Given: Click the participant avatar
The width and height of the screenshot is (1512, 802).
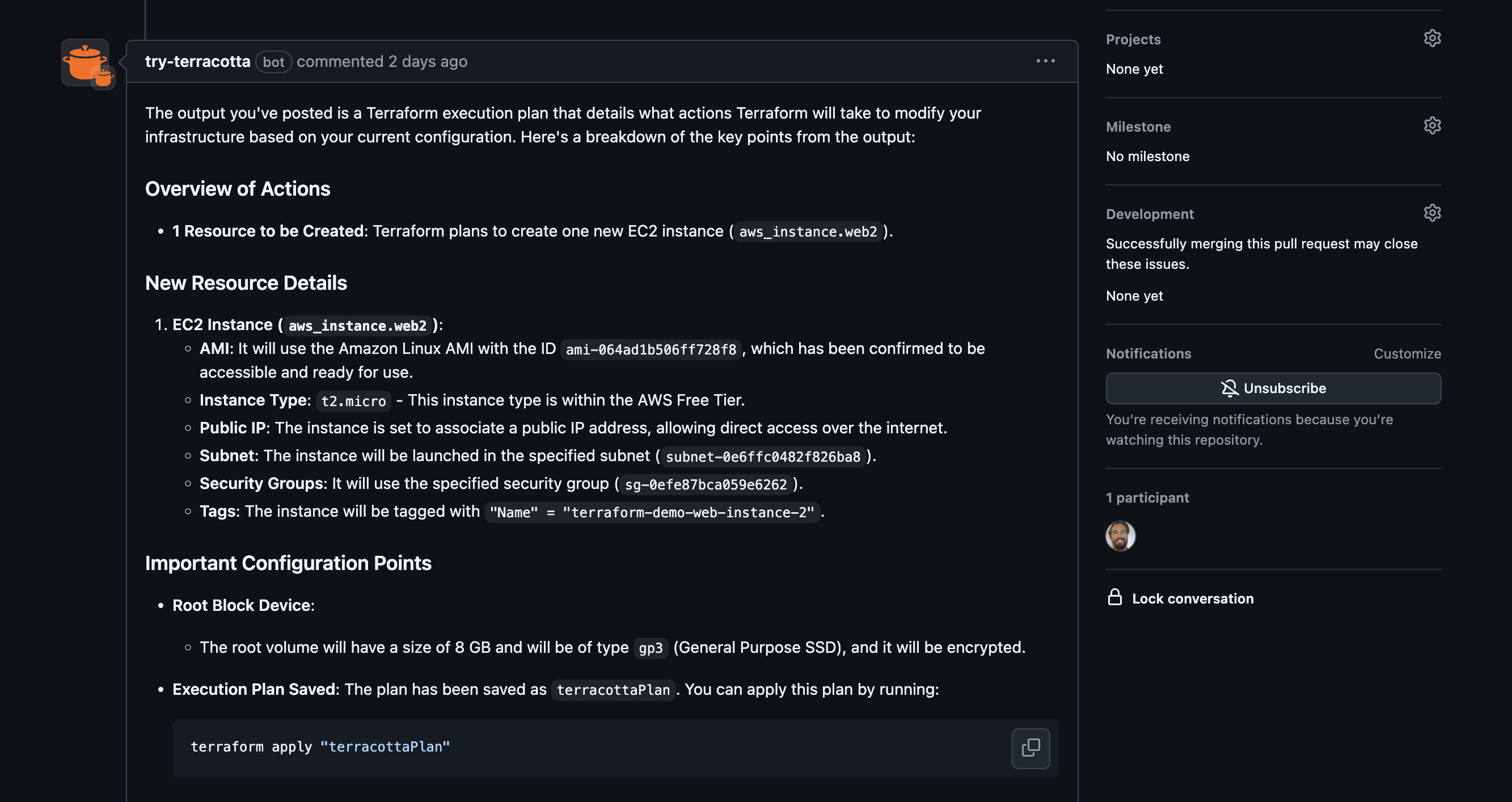Looking at the screenshot, I should click(x=1120, y=535).
